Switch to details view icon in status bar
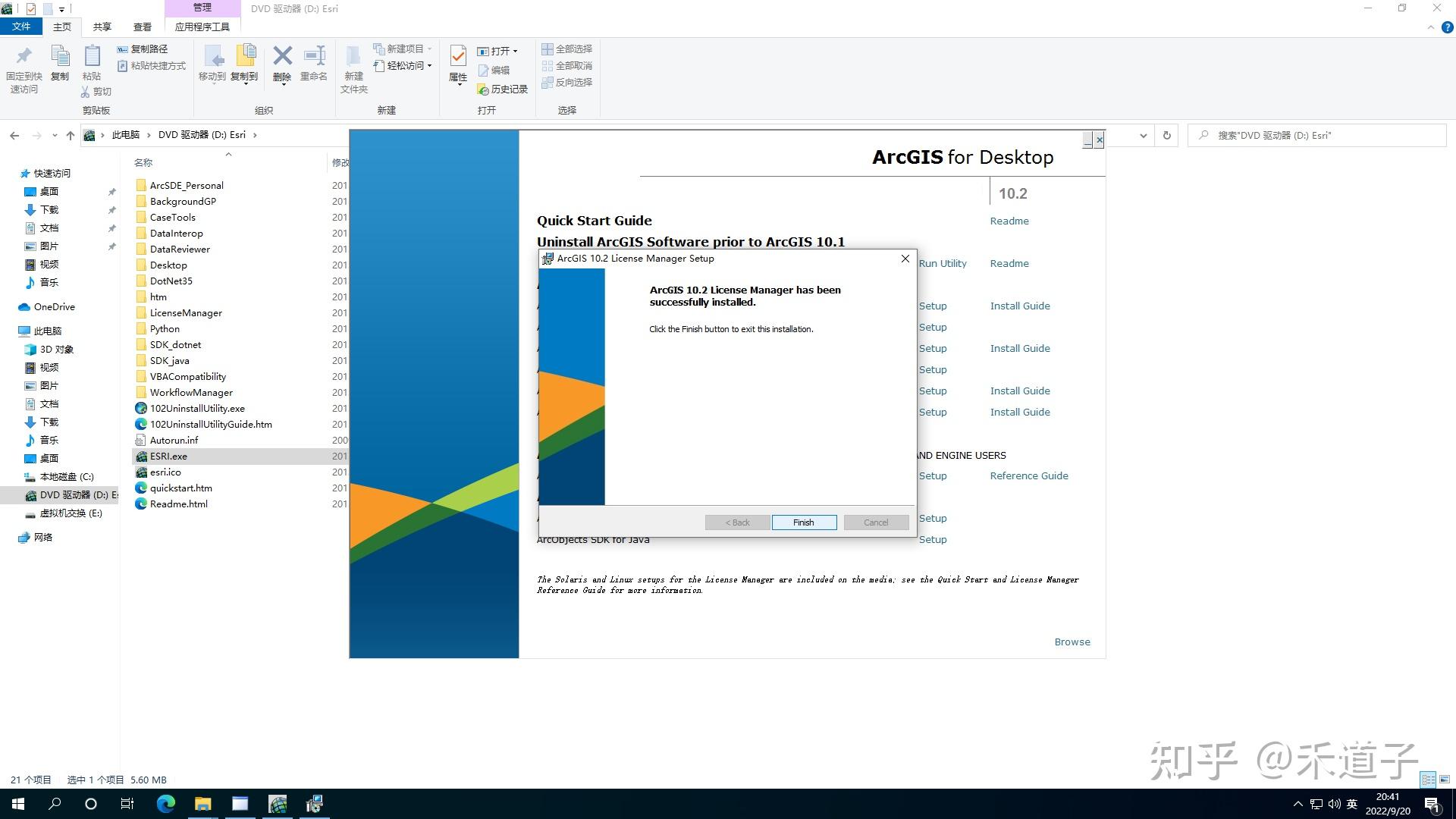Viewport: 1456px width, 819px height. 1428,780
